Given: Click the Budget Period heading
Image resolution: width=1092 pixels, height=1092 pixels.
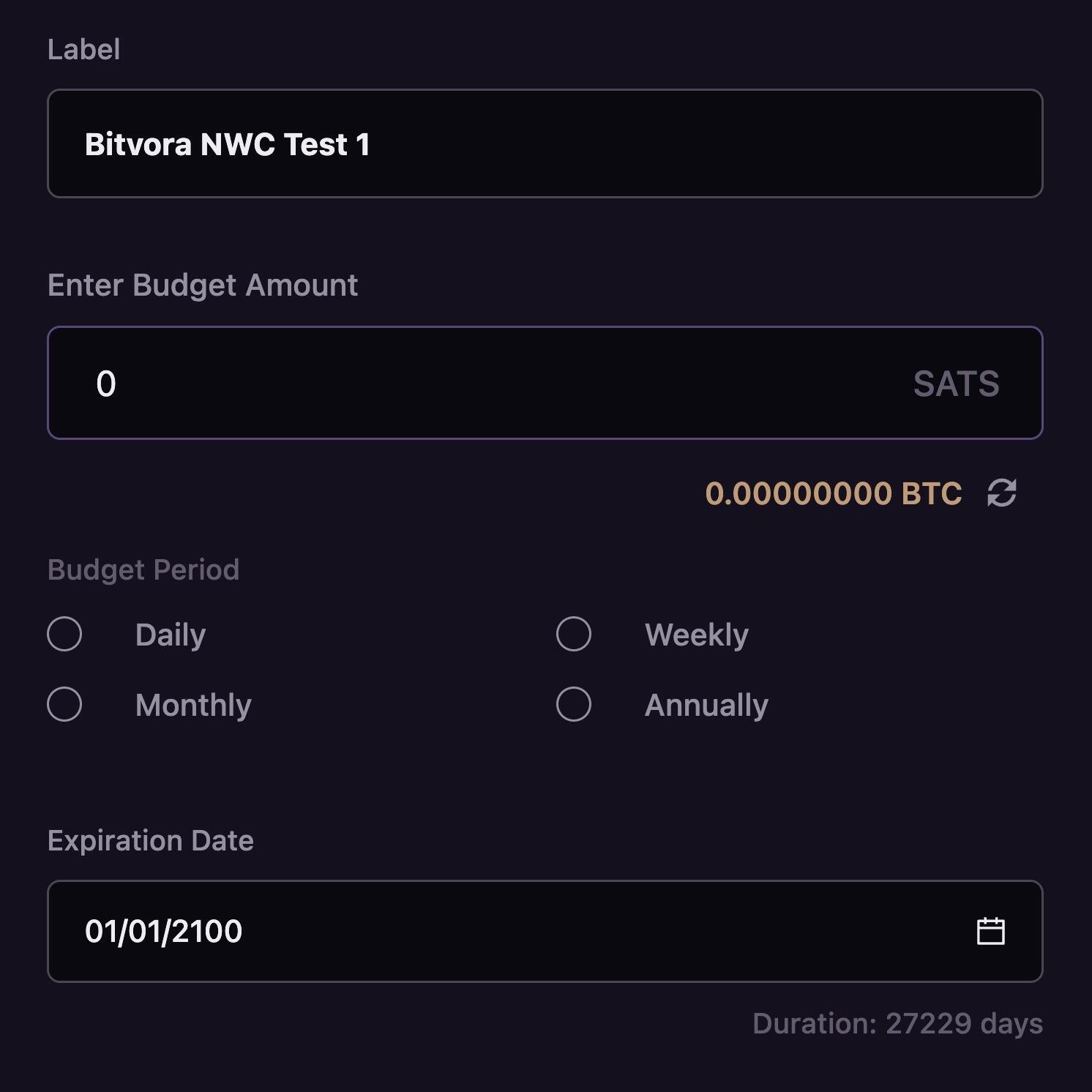Looking at the screenshot, I should (x=143, y=569).
